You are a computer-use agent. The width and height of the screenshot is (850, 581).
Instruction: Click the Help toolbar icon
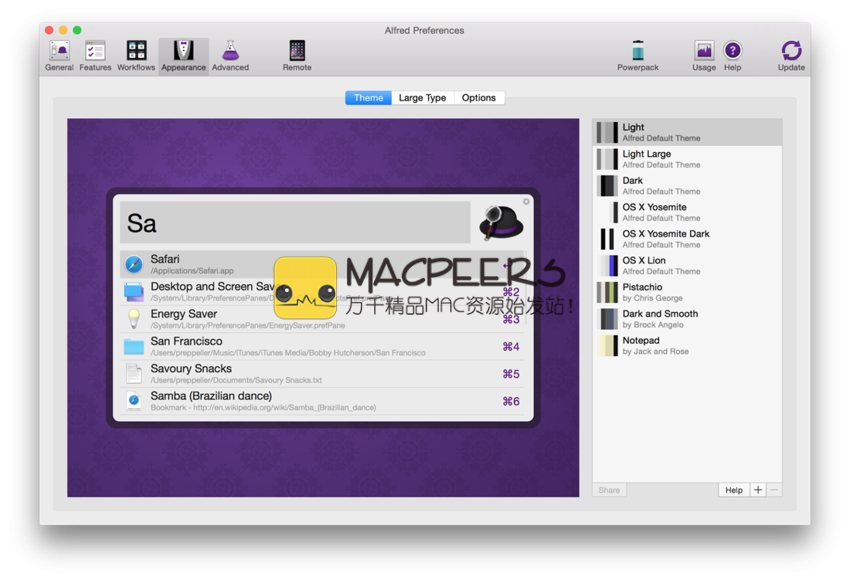tap(733, 55)
